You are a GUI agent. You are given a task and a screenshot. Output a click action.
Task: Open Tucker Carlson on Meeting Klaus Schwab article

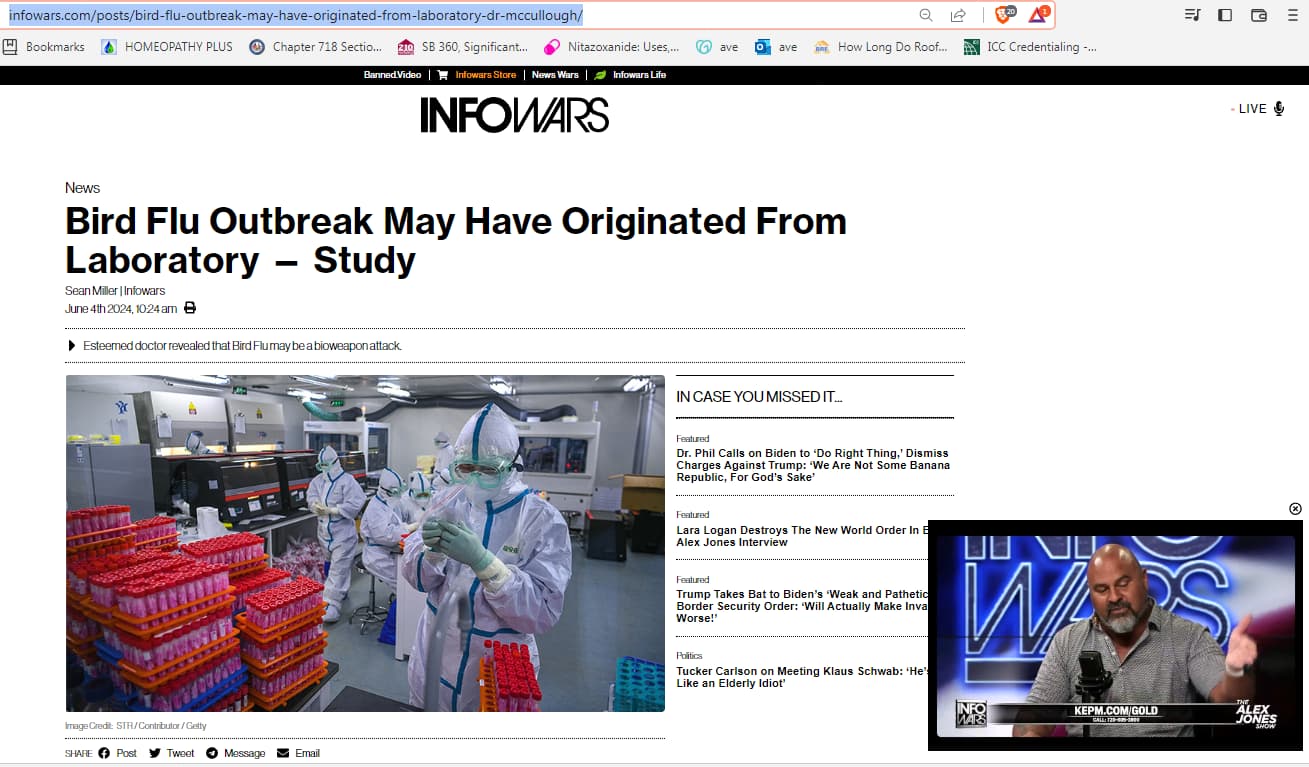[802, 677]
